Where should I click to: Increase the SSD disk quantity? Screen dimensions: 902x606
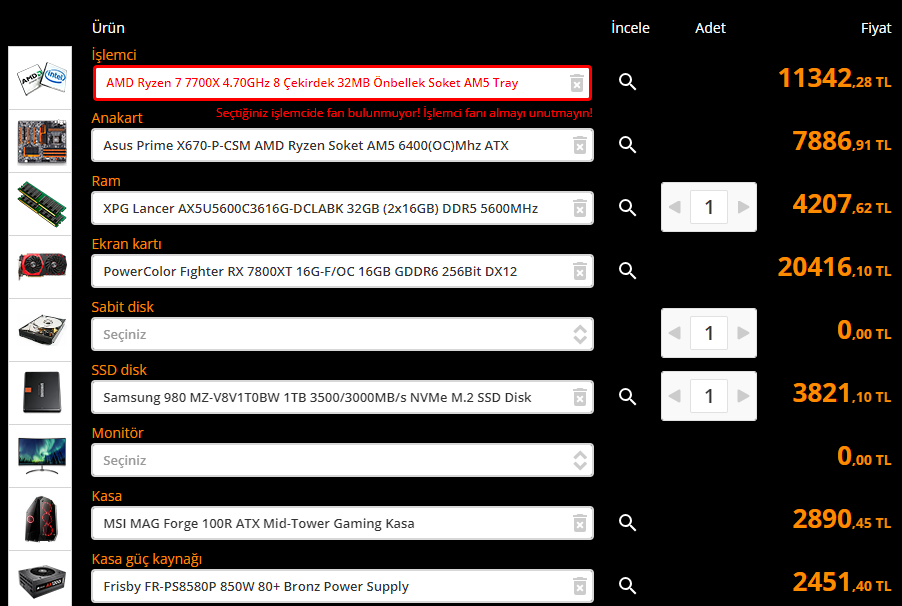point(743,396)
